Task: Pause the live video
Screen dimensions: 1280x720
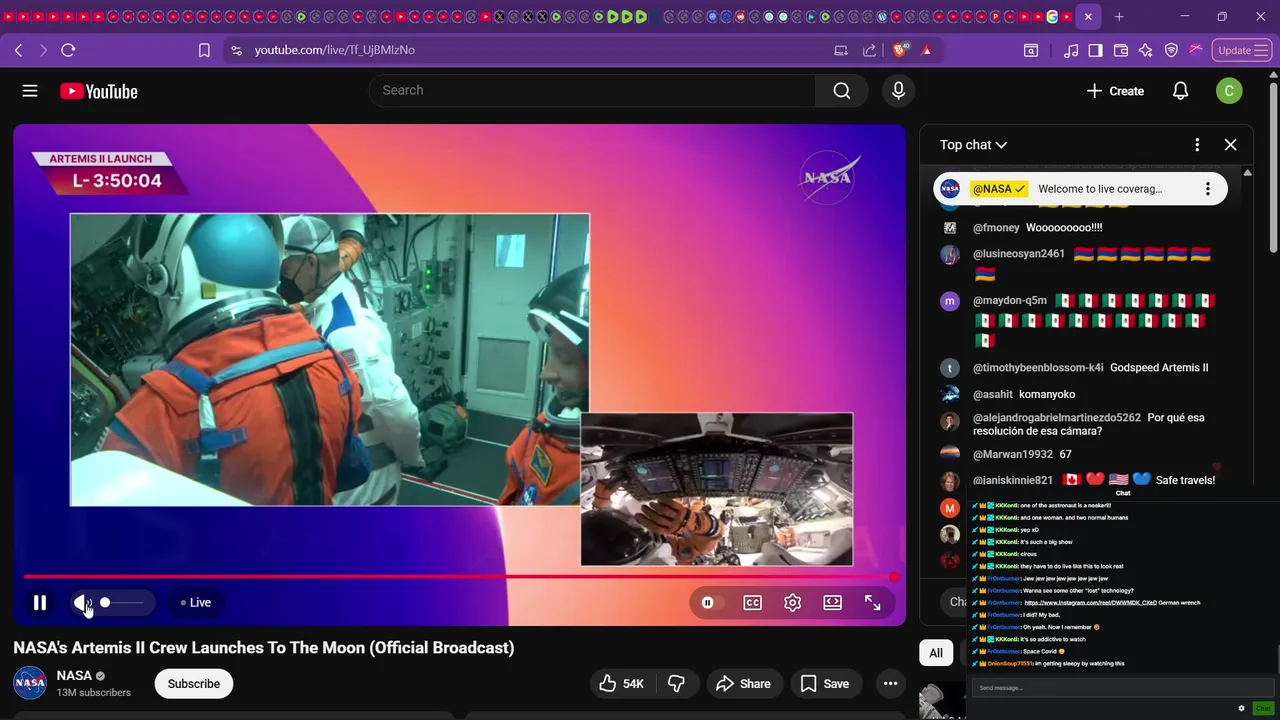Action: pyautogui.click(x=40, y=602)
